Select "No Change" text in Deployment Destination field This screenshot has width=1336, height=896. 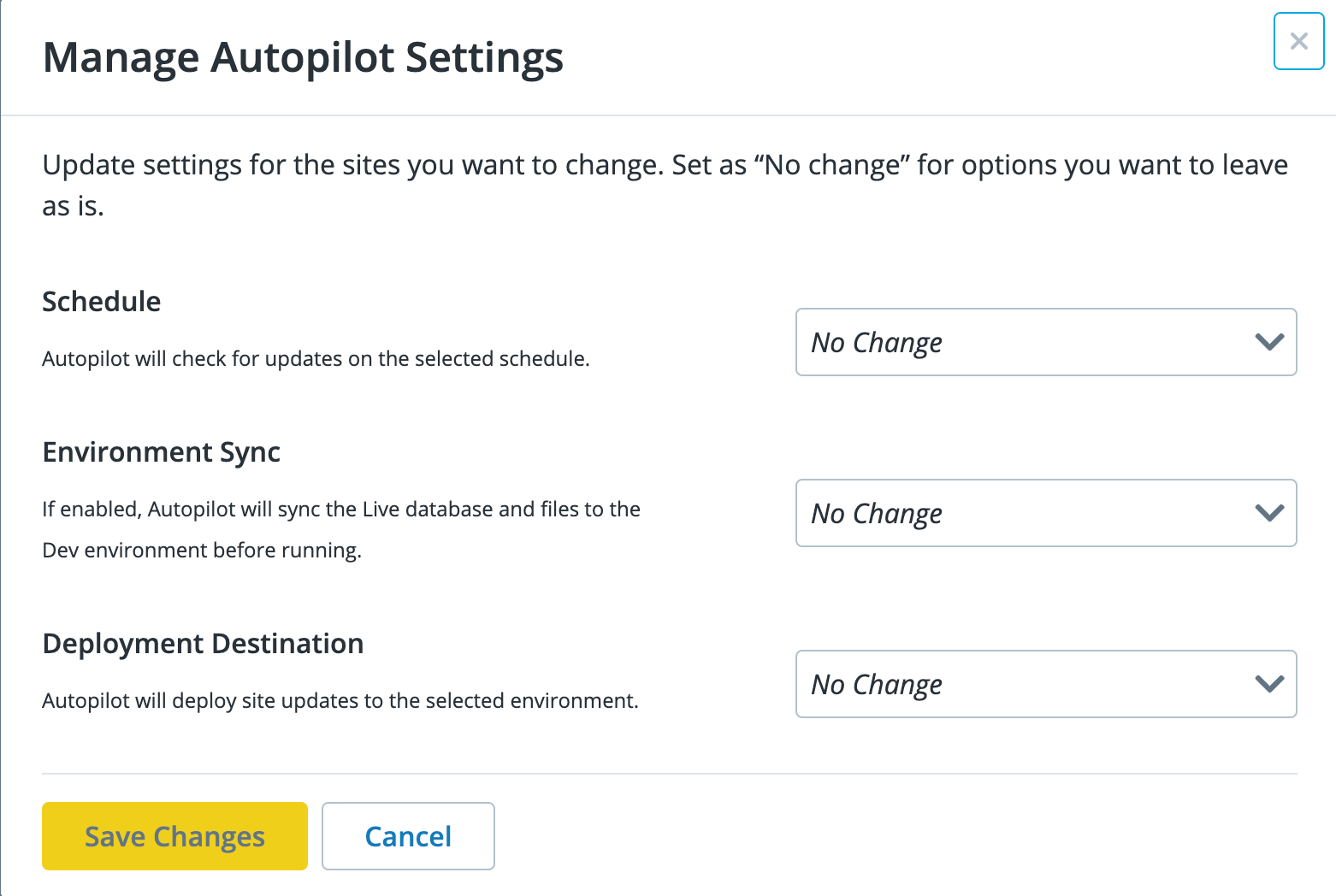coord(877,685)
